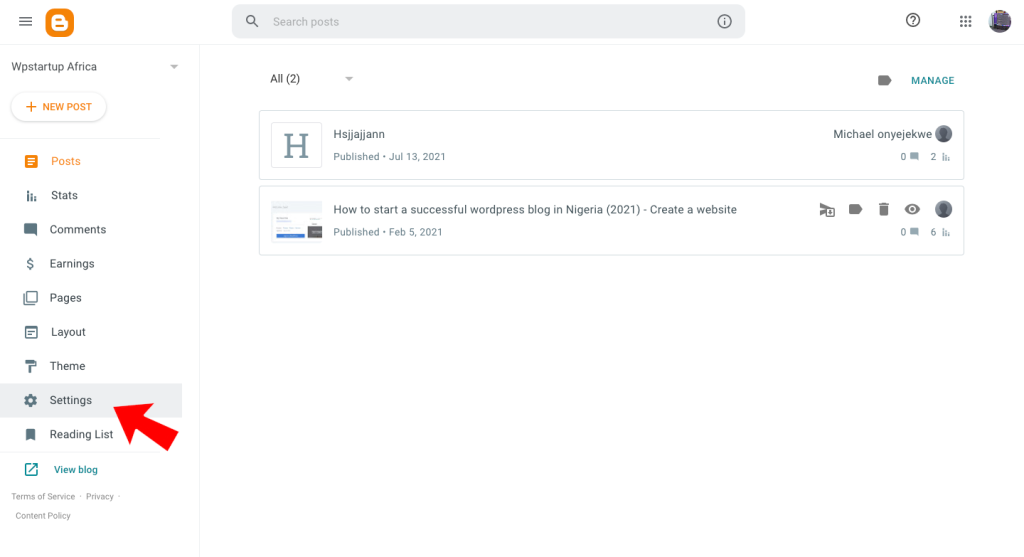Open the Help question mark icon
1024x557 pixels.
(912, 21)
